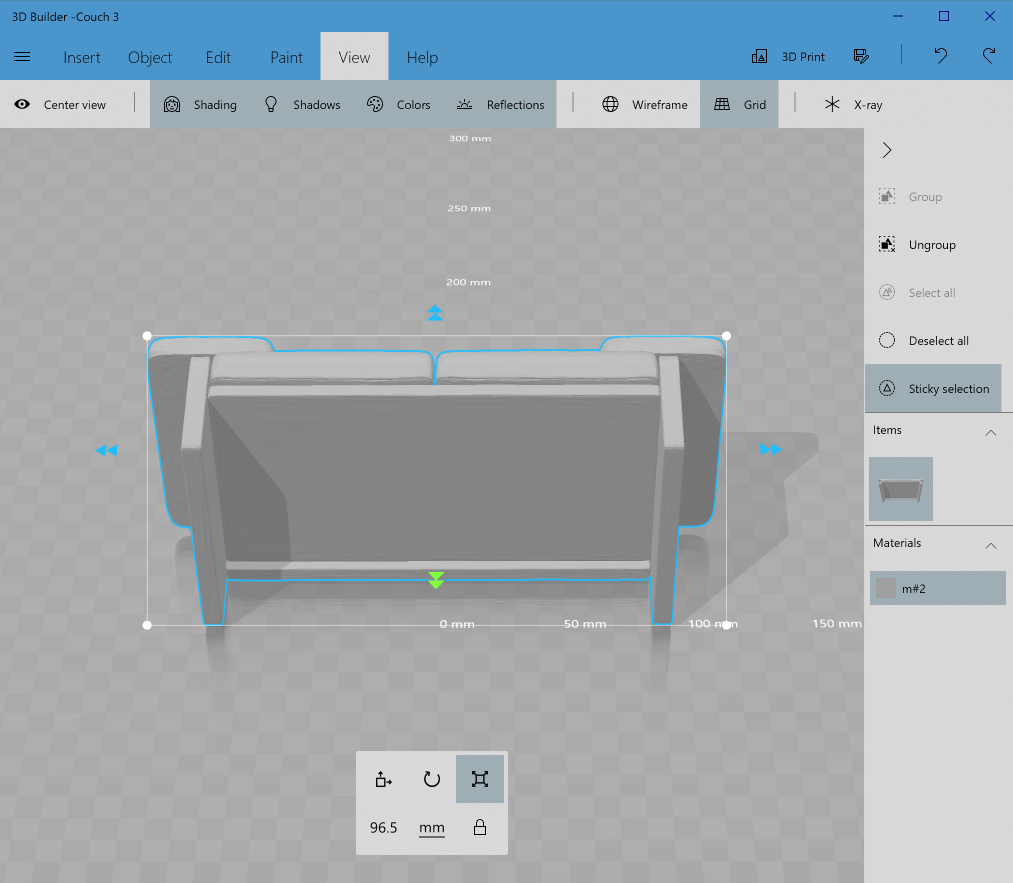Viewport: 1013px width, 883px height.
Task: Click the save icon beside 3D Print
Action: 861,56
